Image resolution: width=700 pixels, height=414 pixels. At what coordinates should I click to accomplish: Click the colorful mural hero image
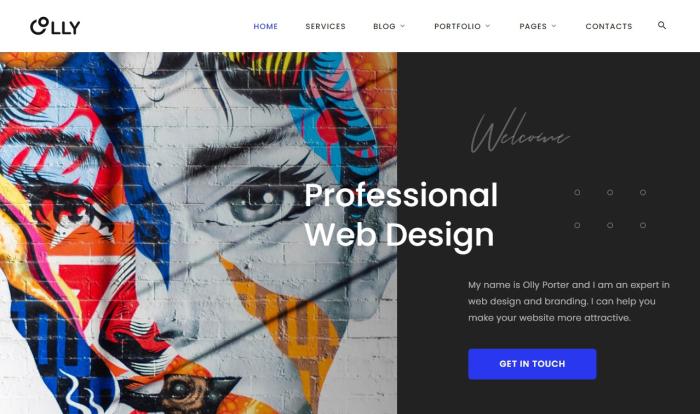(x=198, y=233)
